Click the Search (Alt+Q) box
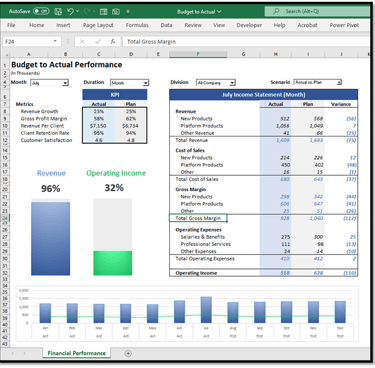This screenshot has width=375, height=368. [x=317, y=11]
